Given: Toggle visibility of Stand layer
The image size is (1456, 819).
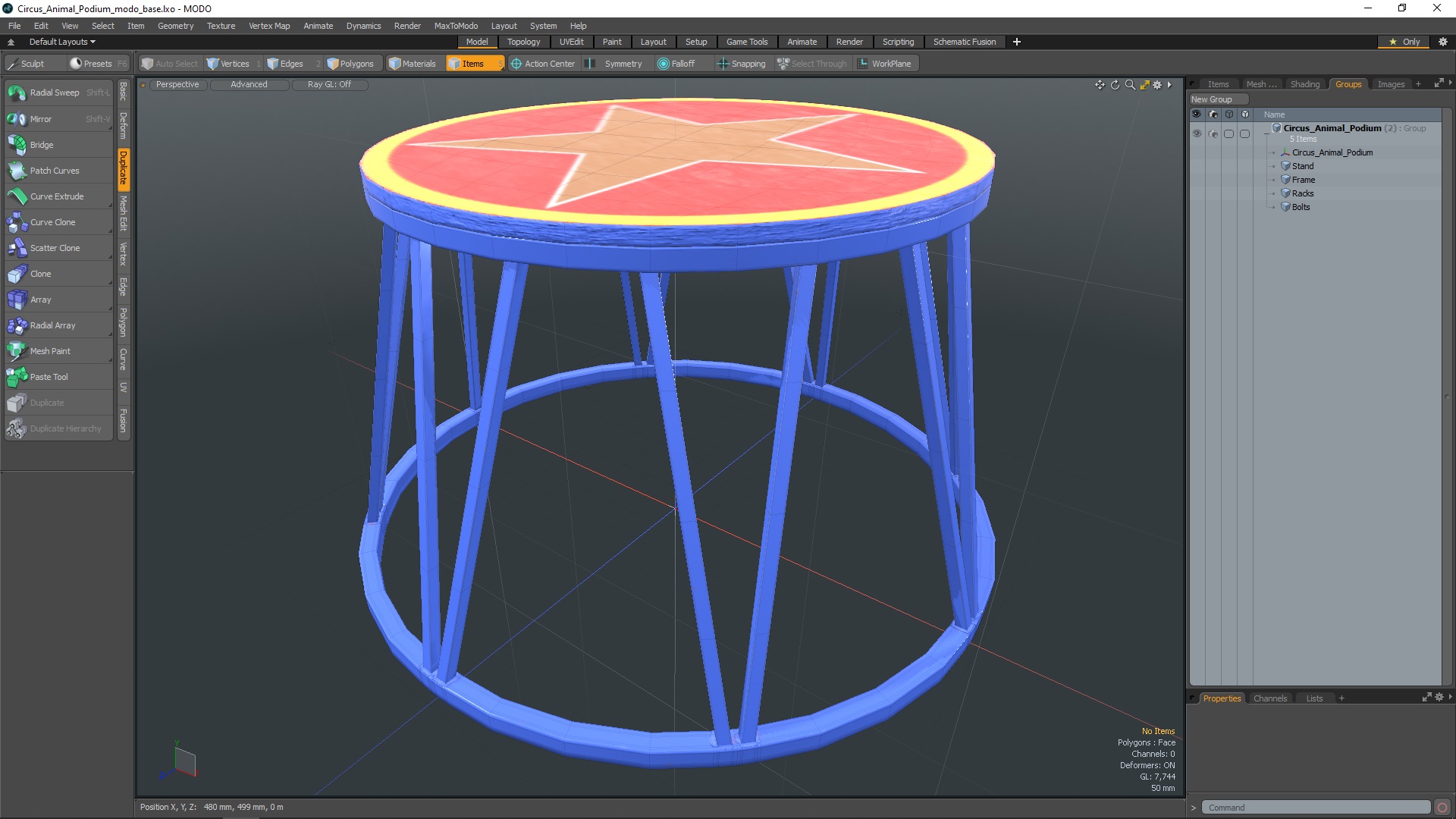Looking at the screenshot, I should tap(1196, 166).
